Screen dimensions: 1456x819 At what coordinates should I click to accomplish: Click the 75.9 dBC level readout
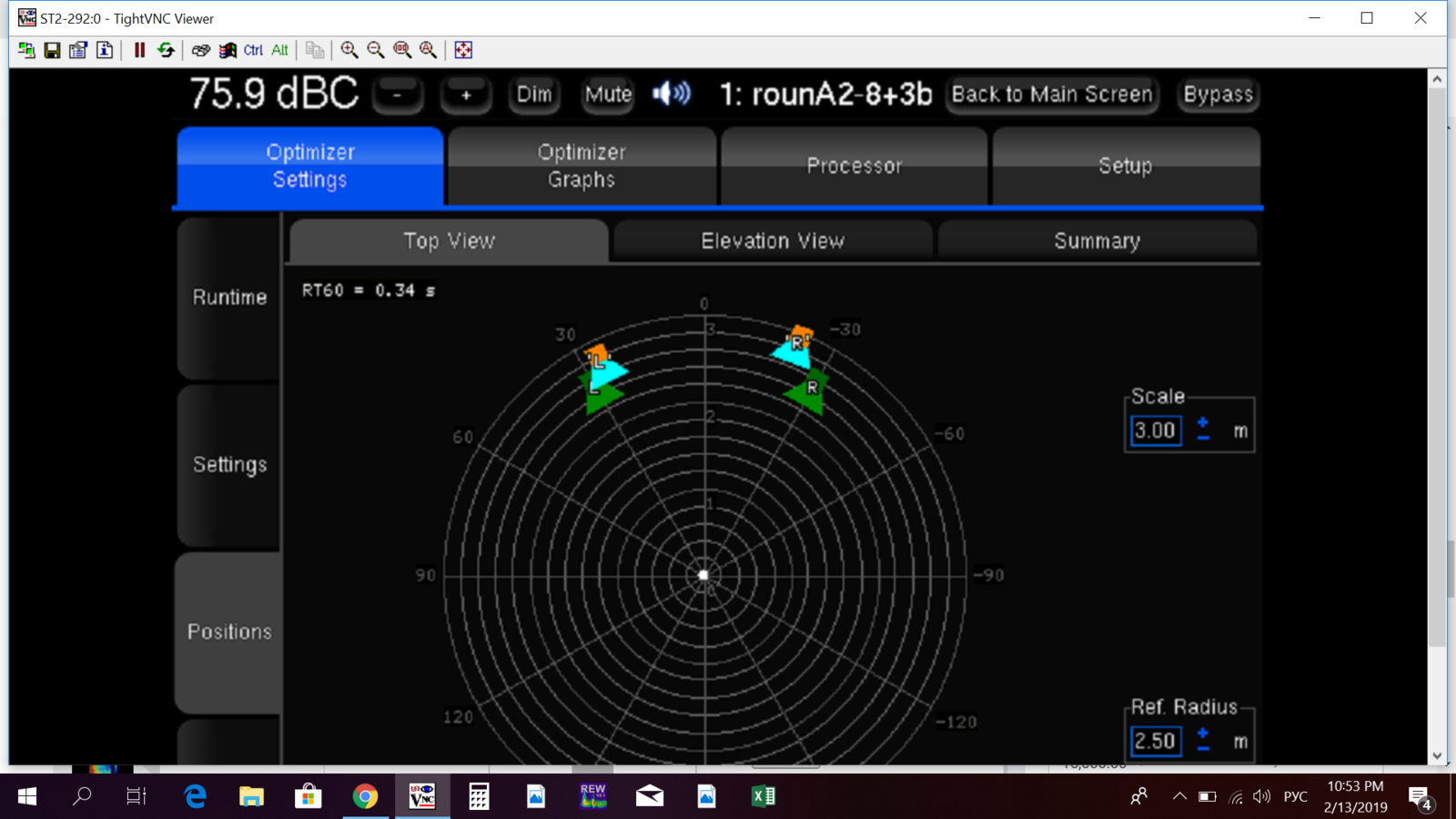[274, 94]
